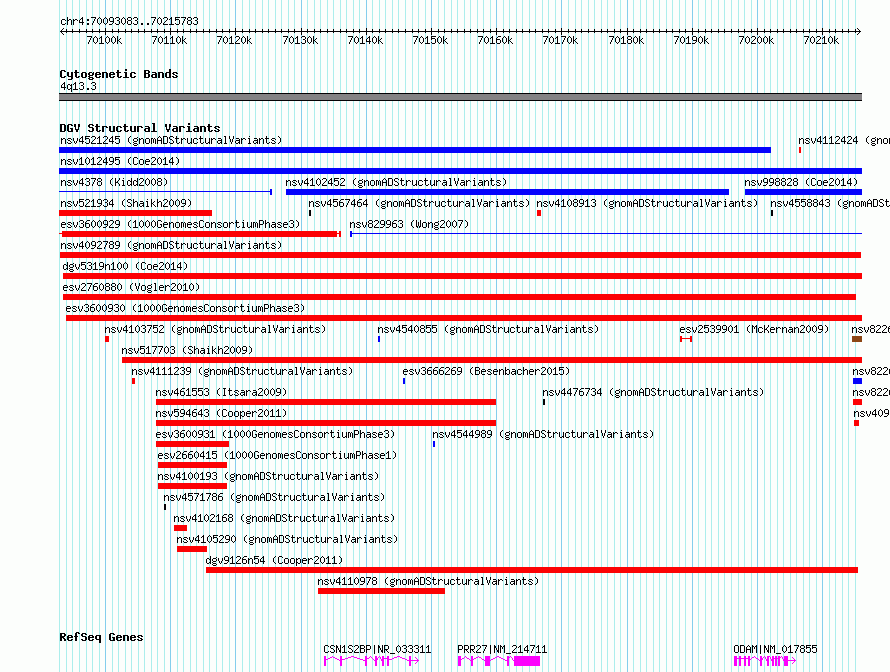
Task: Open esv3600930 1000Genomes variant label
Action: point(185,308)
